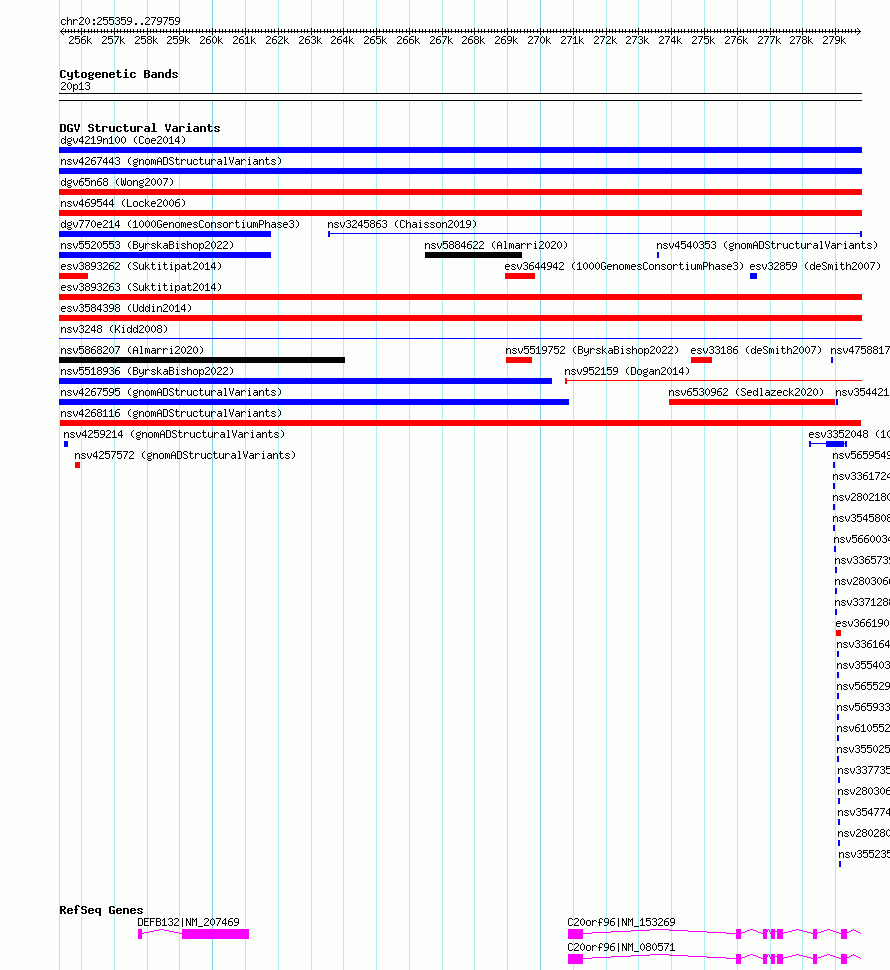Click the blue bar under nsv5518936

click(x=306, y=381)
